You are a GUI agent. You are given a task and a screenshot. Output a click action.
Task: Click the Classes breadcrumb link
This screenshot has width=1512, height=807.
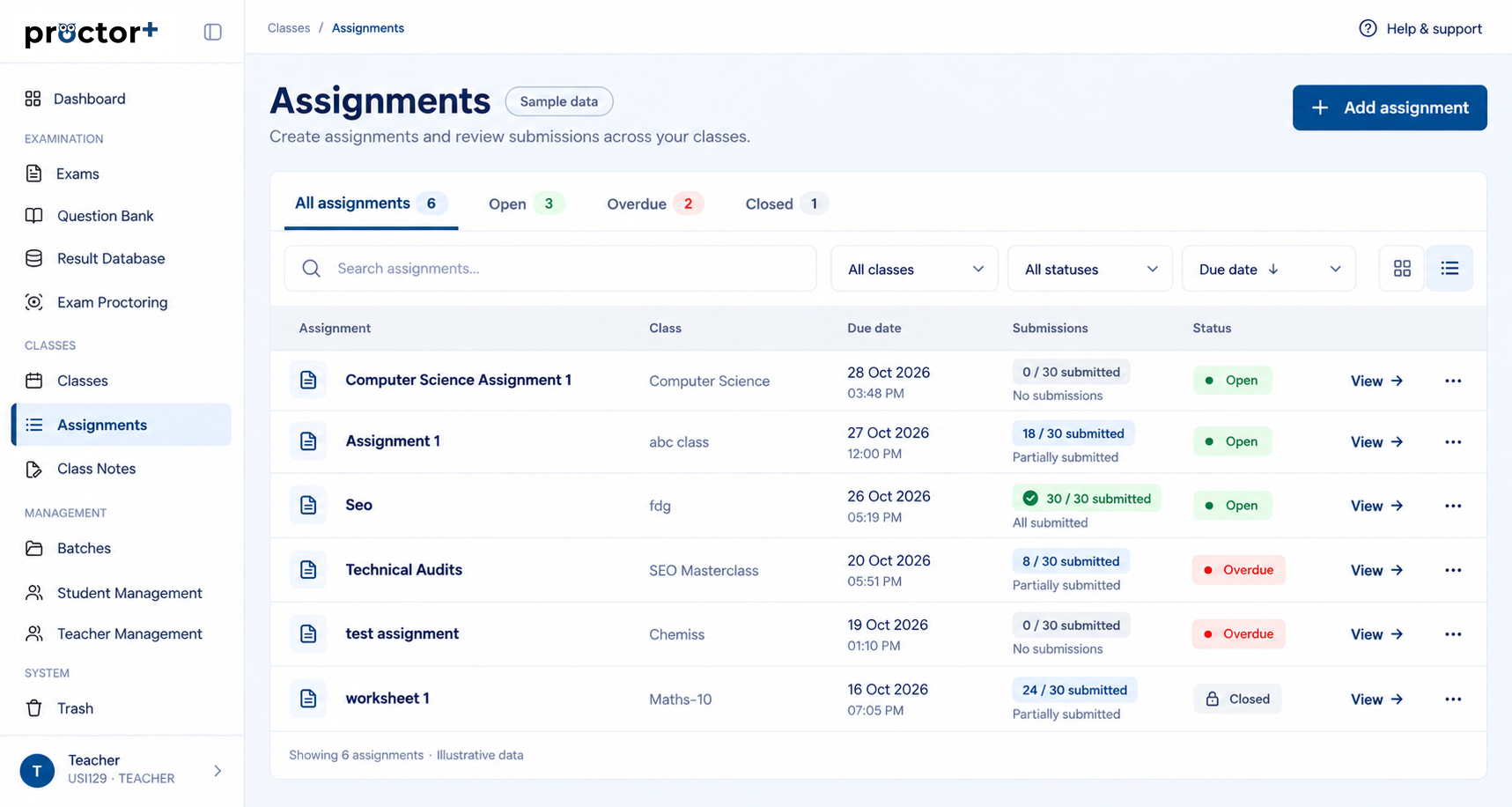(x=289, y=28)
